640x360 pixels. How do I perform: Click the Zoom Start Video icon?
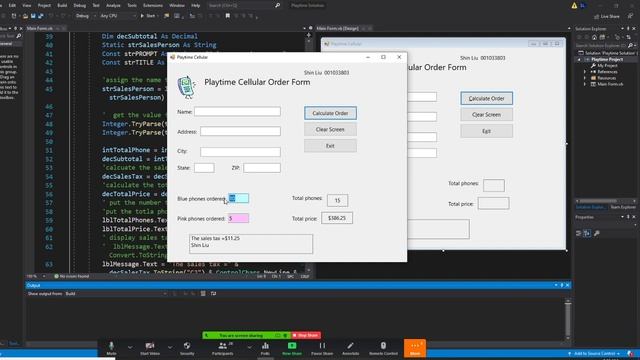pos(150,346)
